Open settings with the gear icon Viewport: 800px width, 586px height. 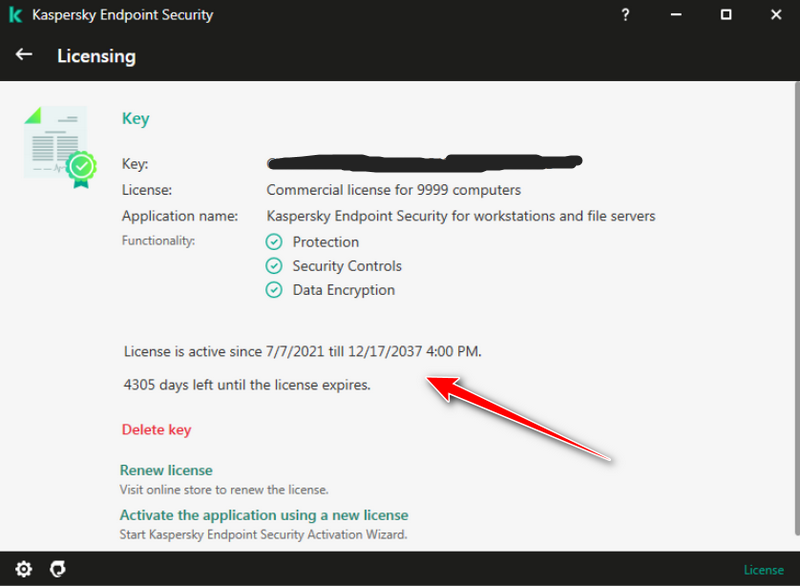(x=23, y=569)
